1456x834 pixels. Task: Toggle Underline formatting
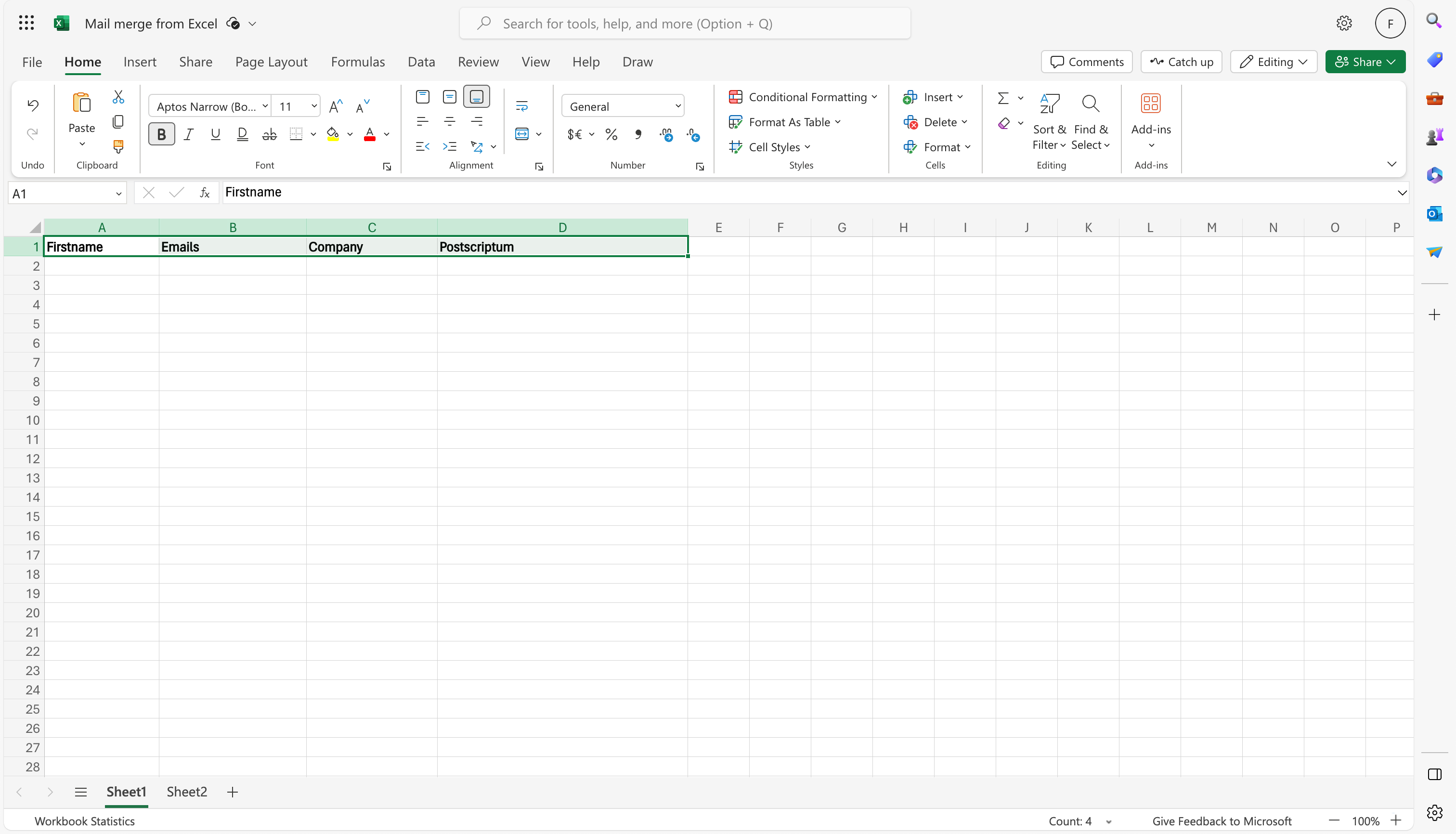(x=215, y=134)
